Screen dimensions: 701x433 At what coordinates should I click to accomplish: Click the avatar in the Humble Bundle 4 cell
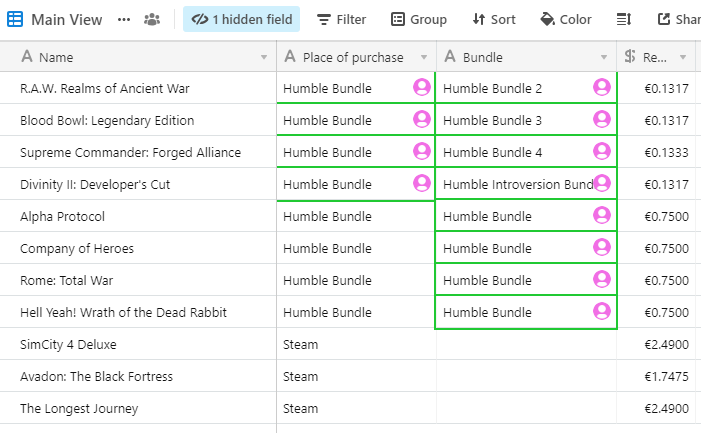point(602,152)
